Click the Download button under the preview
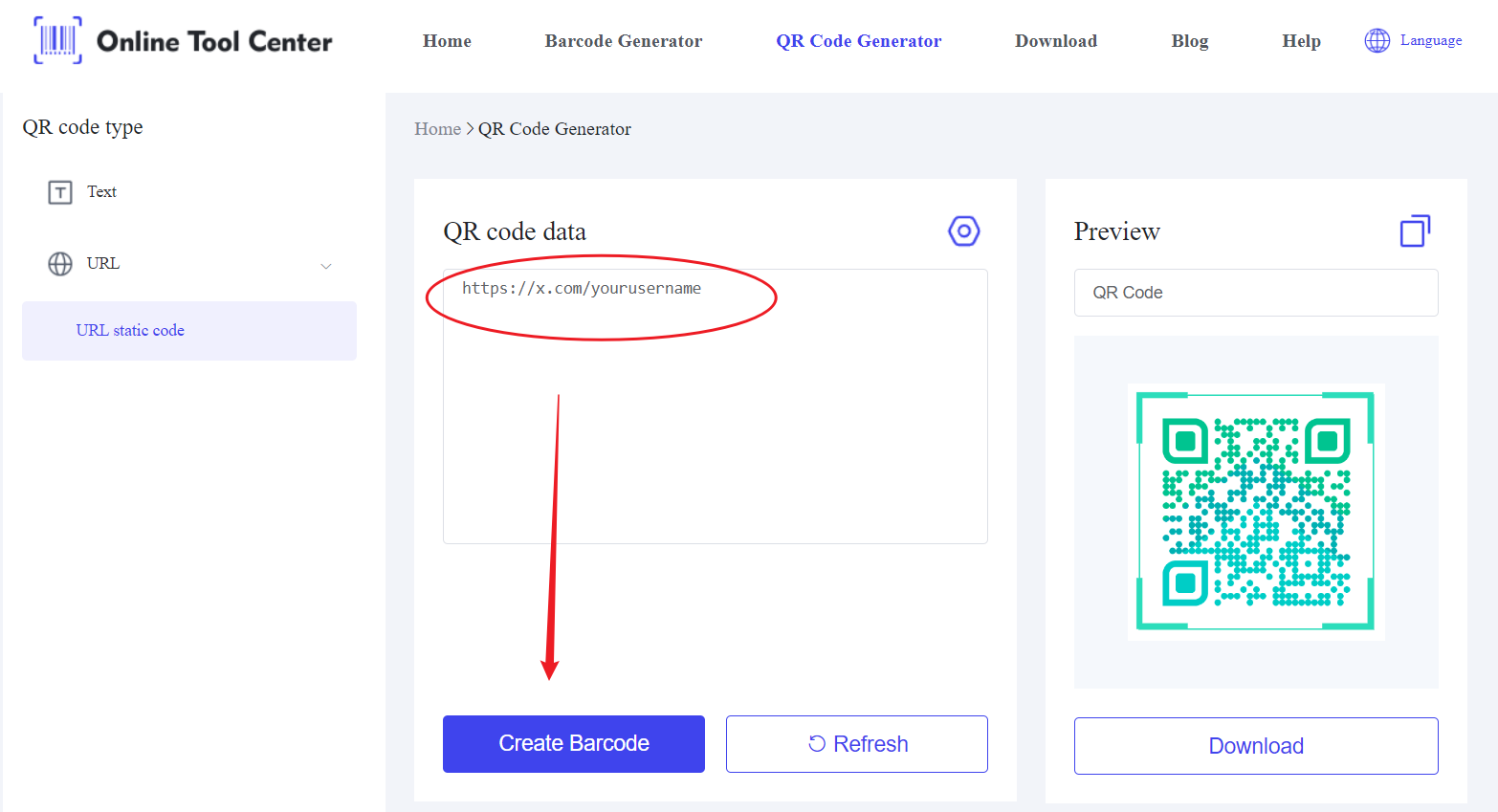The height and width of the screenshot is (812, 1498). (1256, 746)
